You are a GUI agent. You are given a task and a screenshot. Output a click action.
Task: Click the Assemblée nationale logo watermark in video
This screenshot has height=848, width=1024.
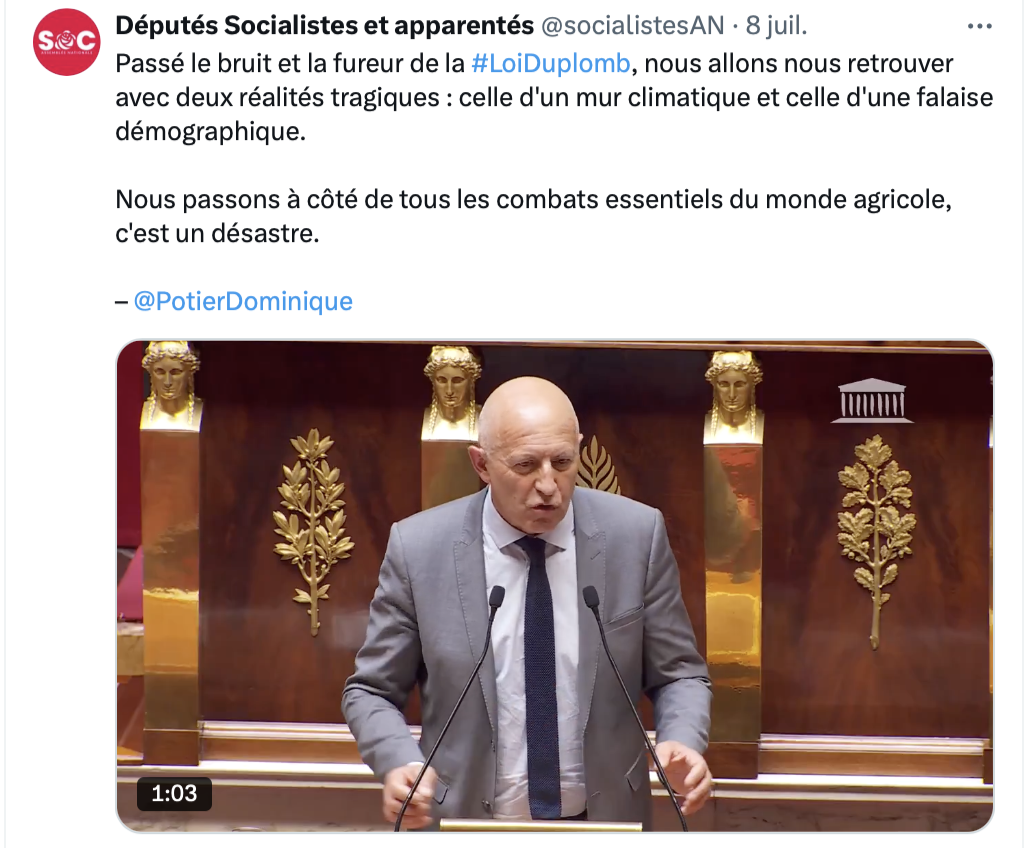click(872, 400)
